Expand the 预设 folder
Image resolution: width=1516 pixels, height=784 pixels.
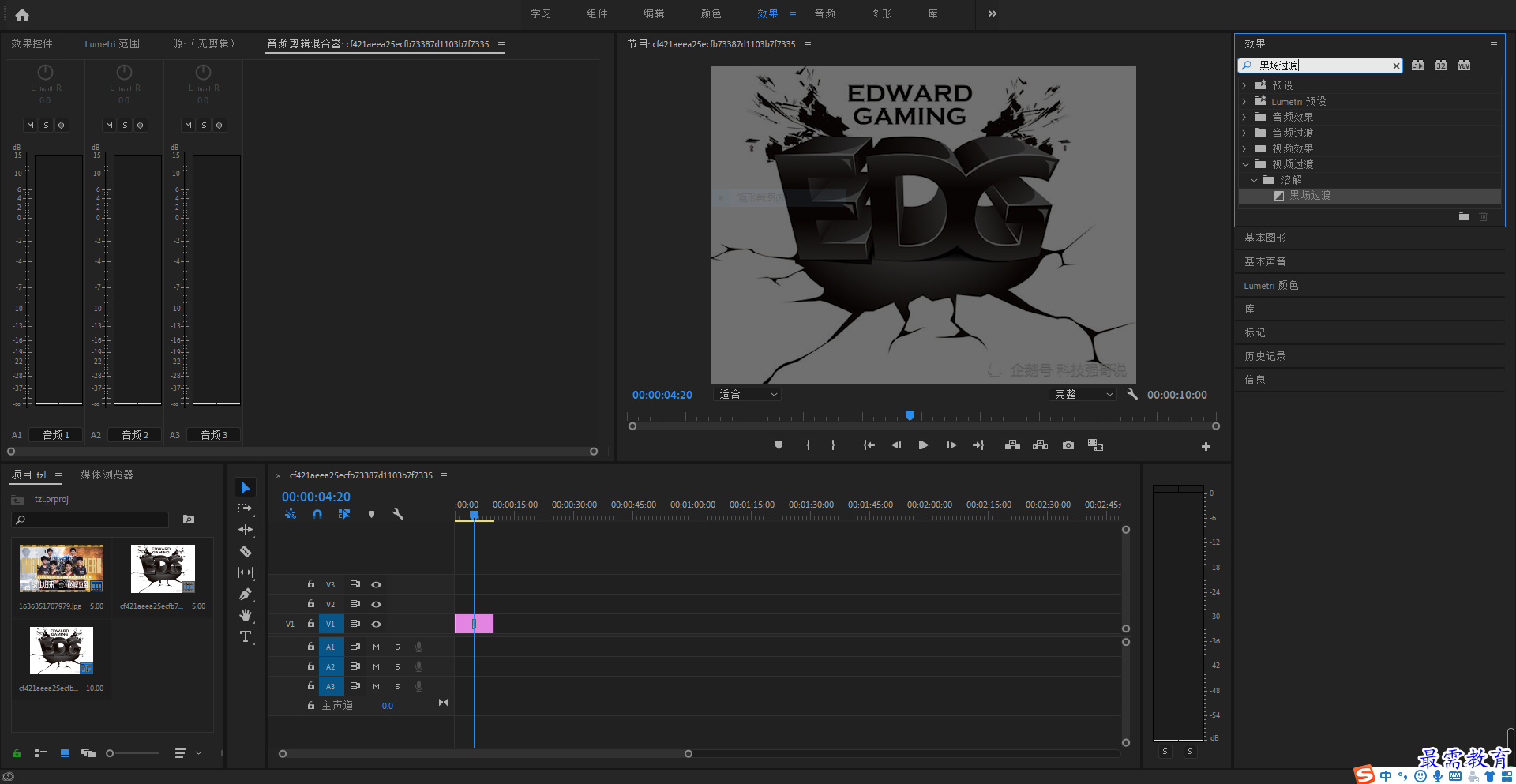(x=1244, y=85)
